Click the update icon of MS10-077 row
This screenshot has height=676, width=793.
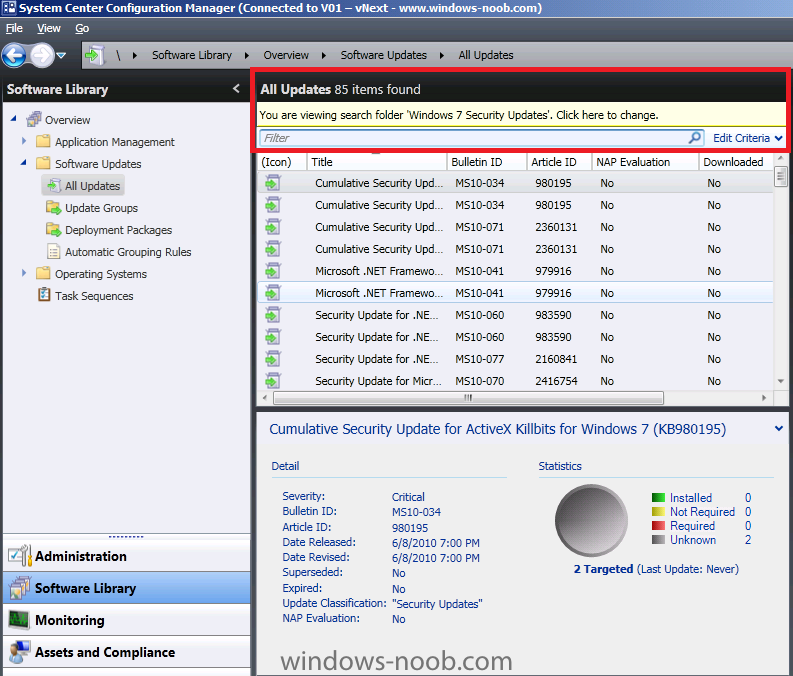(273, 358)
